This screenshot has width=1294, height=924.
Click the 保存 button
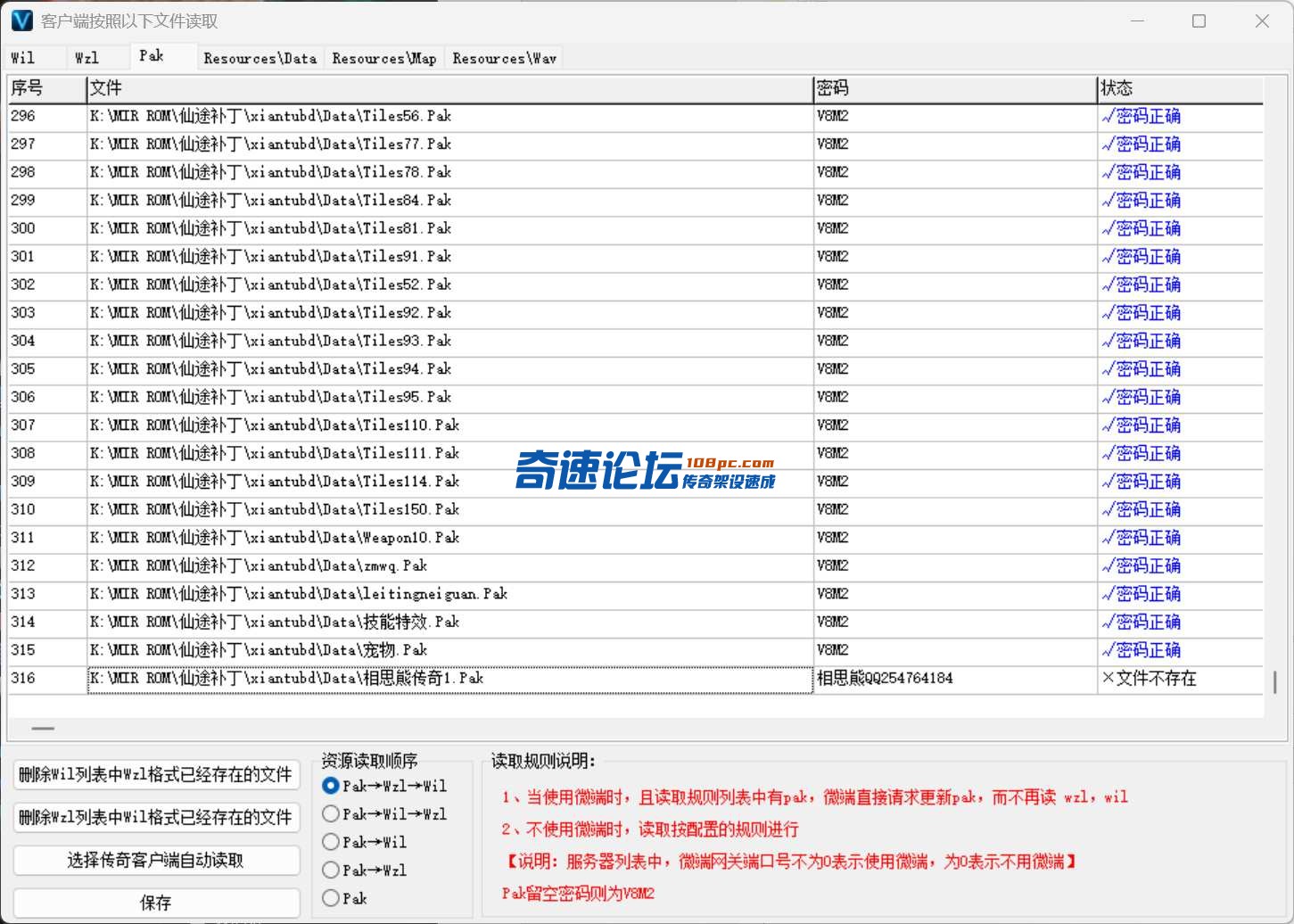[156, 903]
